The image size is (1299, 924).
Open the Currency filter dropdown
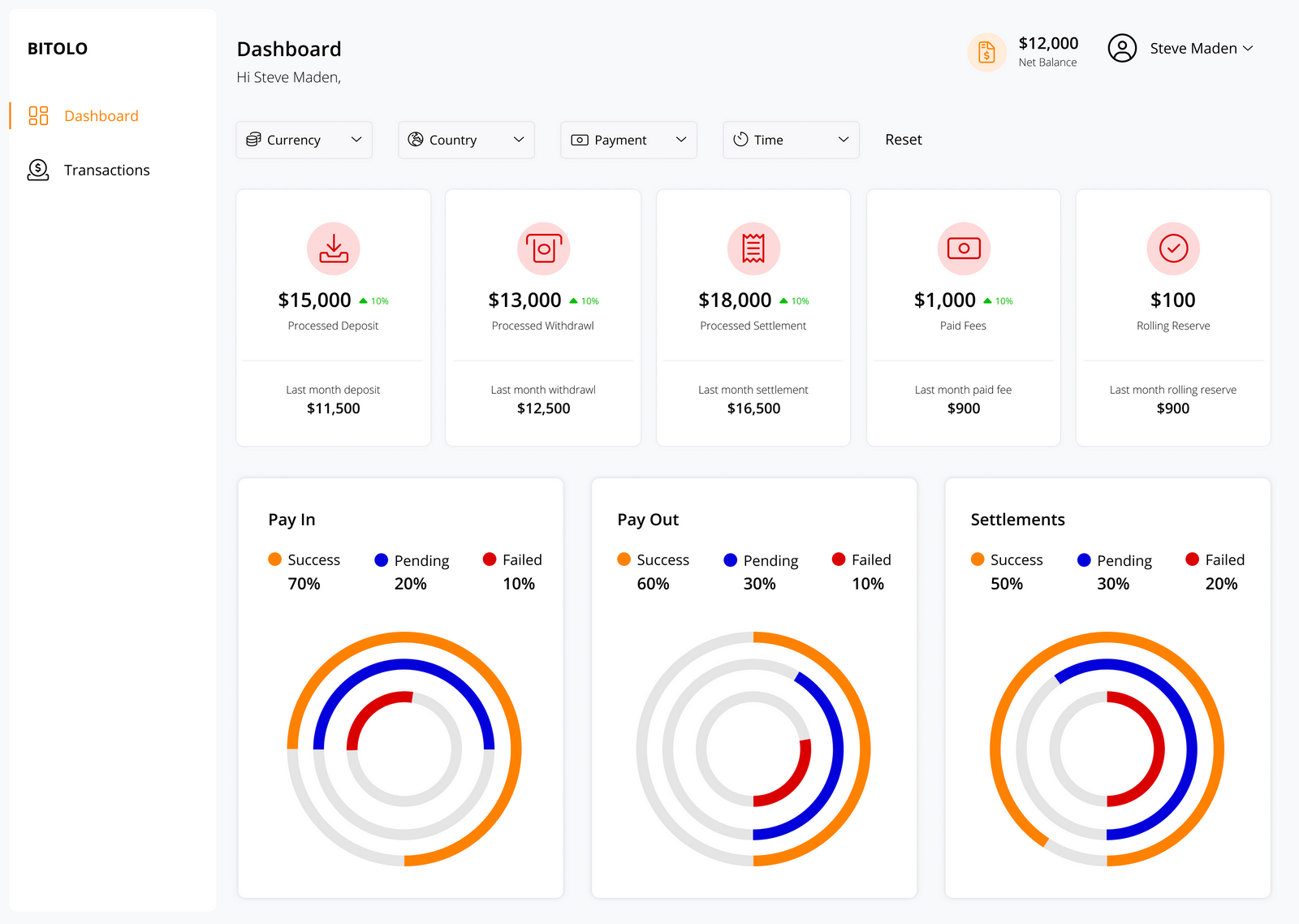(304, 140)
